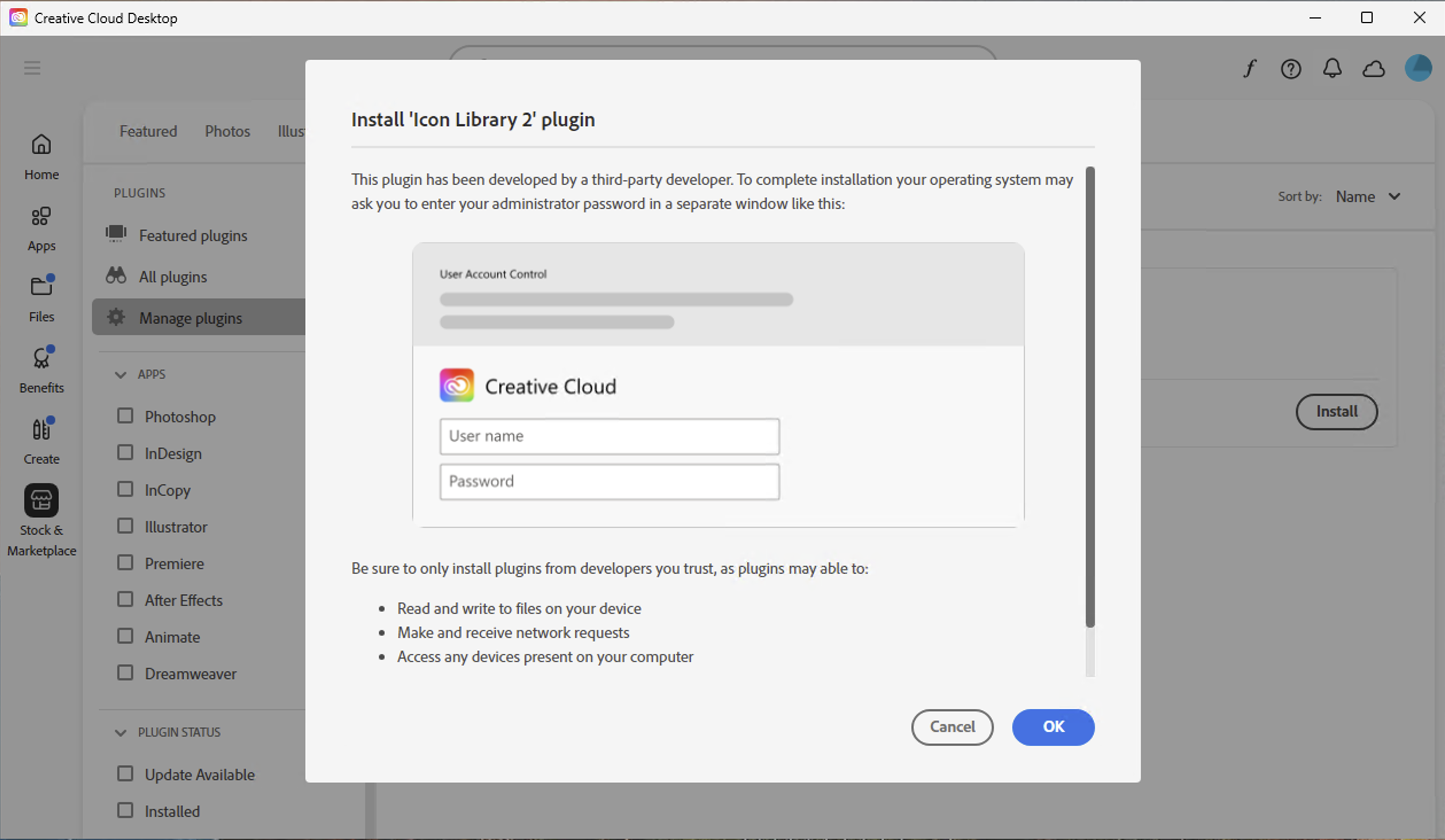The height and width of the screenshot is (840, 1445).
Task: Click the All plugins binoculars icon
Action: pos(116,275)
